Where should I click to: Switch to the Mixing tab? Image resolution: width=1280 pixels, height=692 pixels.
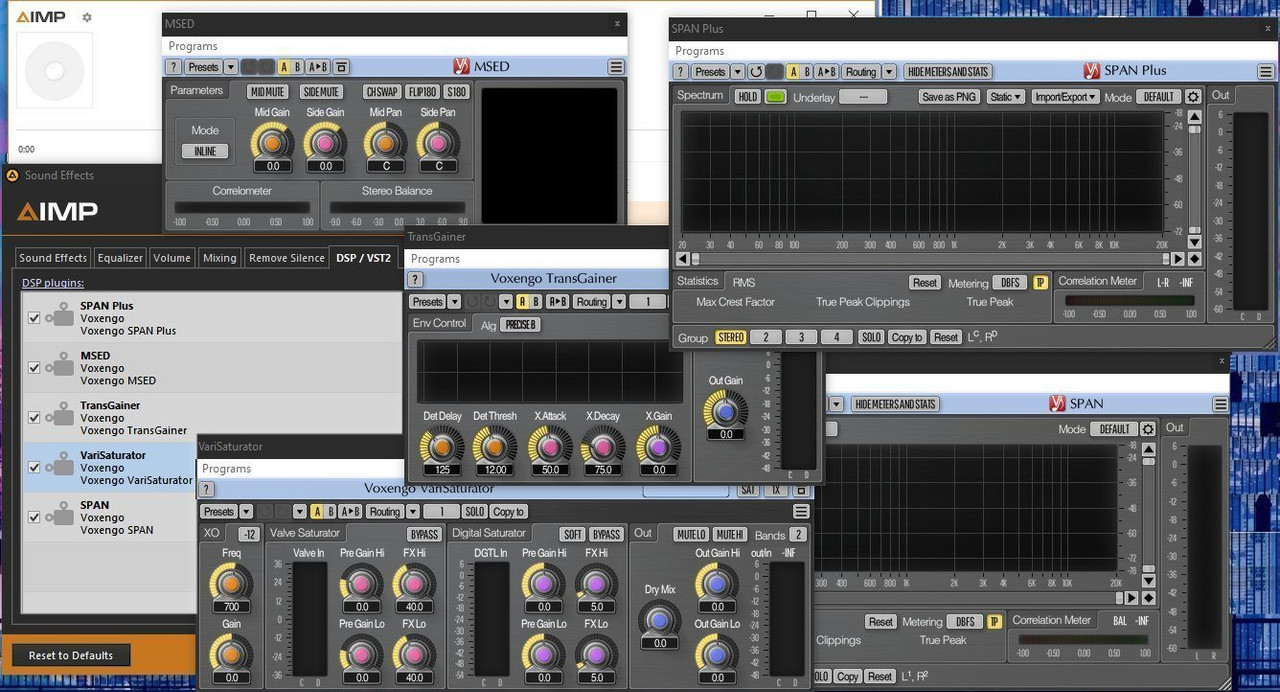pyautogui.click(x=220, y=258)
